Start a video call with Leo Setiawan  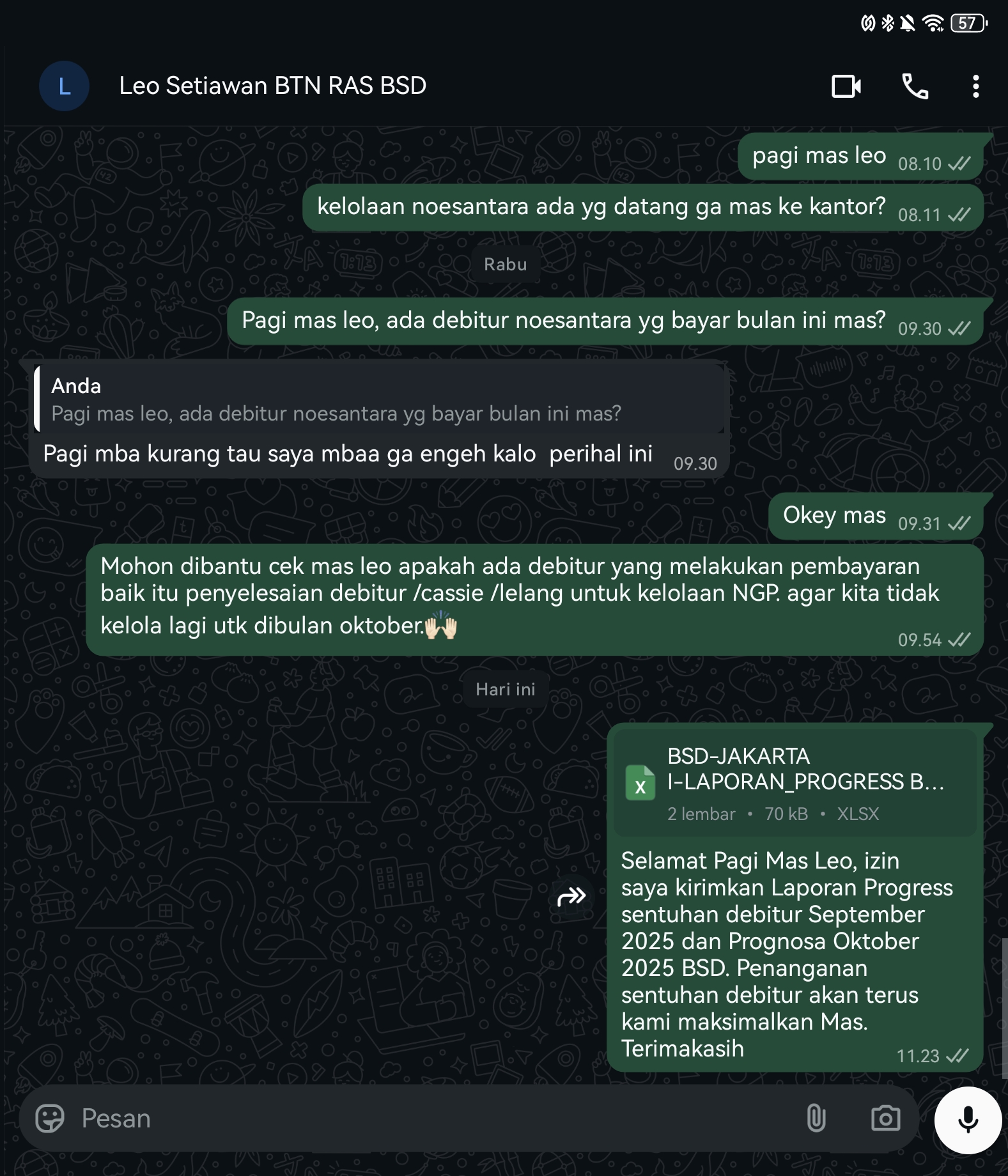[x=846, y=86]
